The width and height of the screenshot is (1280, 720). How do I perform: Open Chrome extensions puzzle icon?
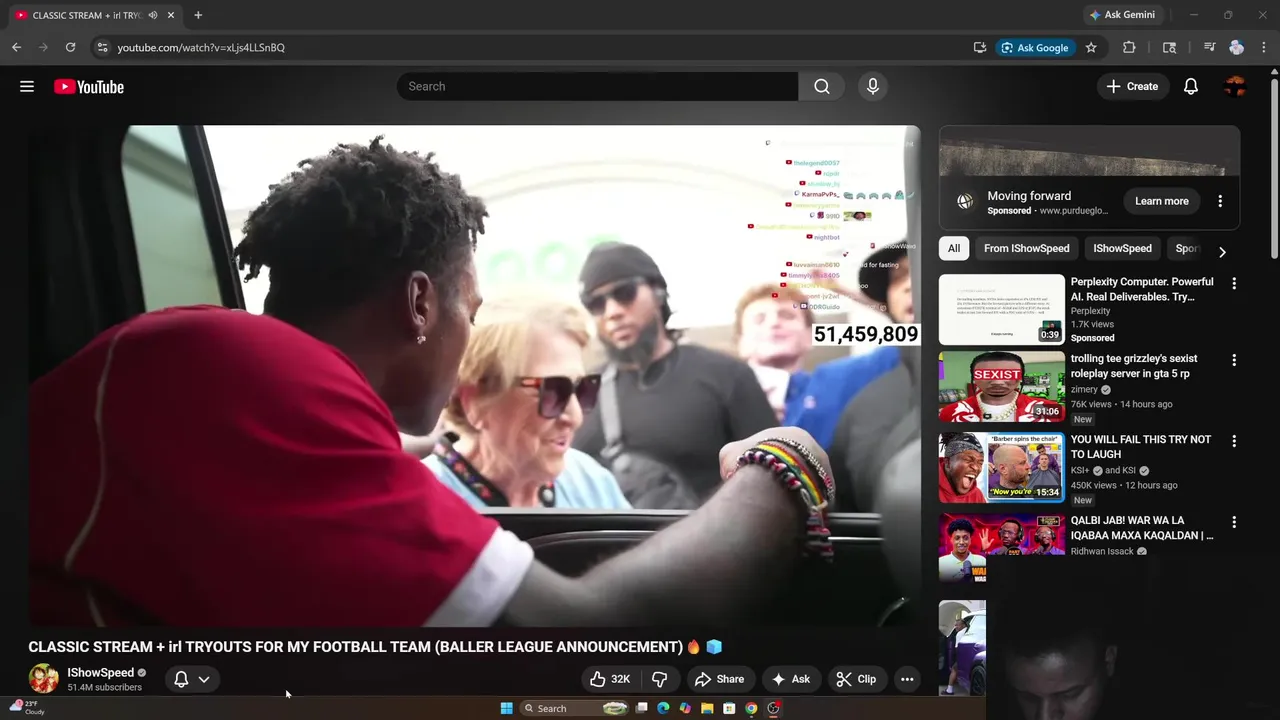(x=1129, y=47)
